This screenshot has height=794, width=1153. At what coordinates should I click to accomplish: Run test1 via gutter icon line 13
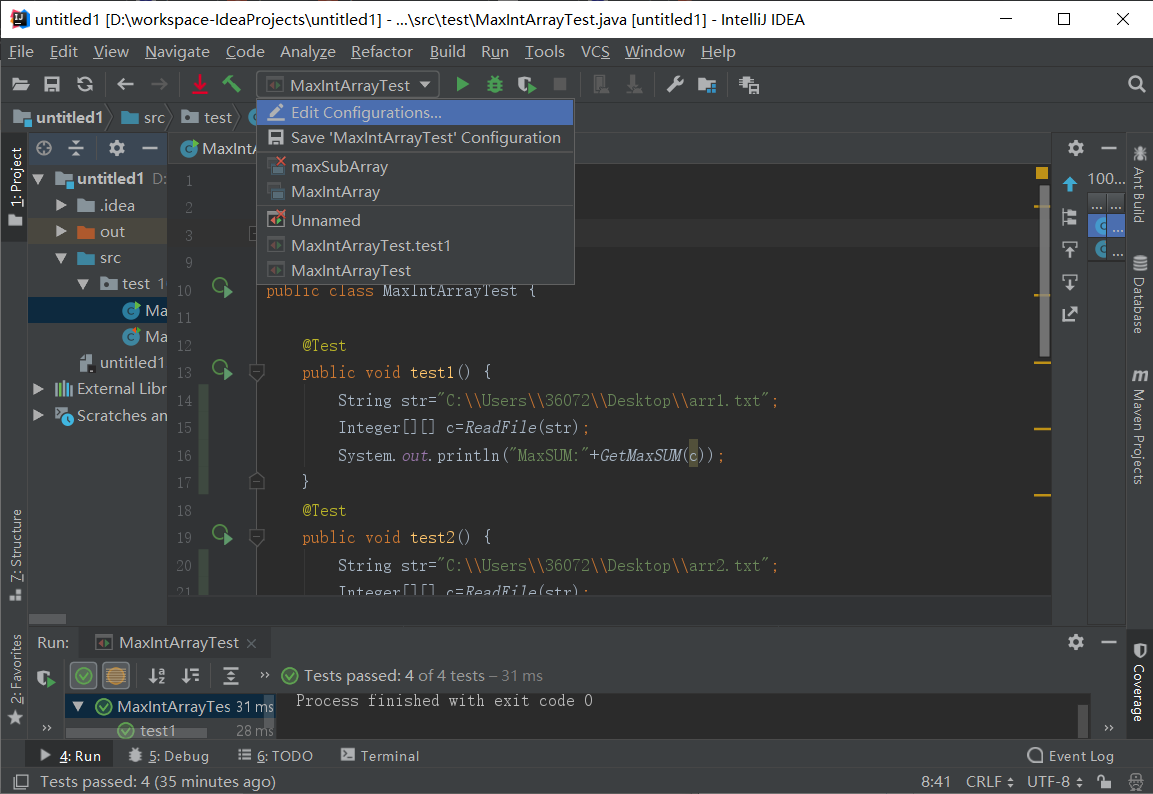tap(222, 370)
